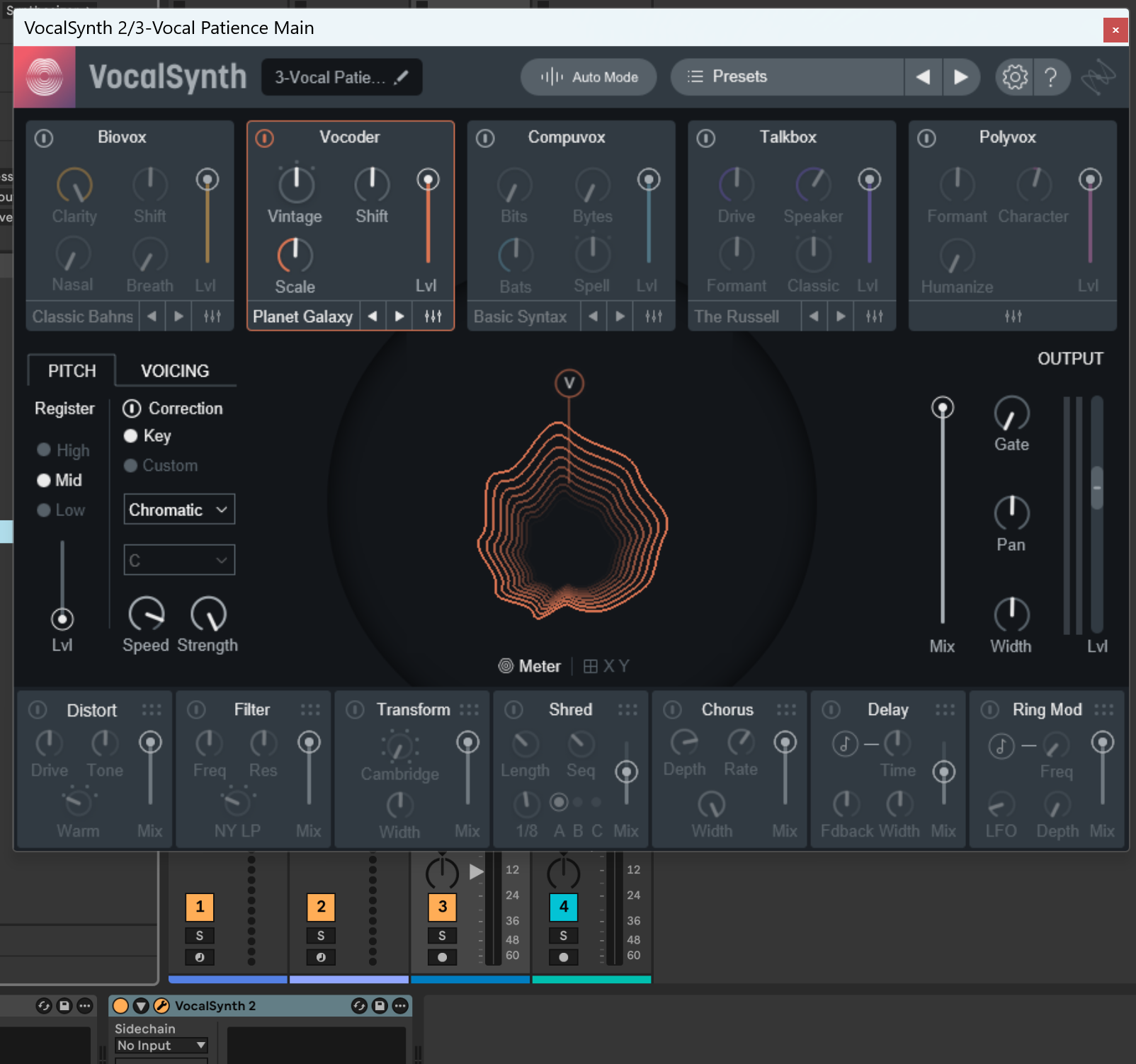Open Polyvox advanced settings sliders icon
The height and width of the screenshot is (1064, 1136).
(x=1013, y=316)
